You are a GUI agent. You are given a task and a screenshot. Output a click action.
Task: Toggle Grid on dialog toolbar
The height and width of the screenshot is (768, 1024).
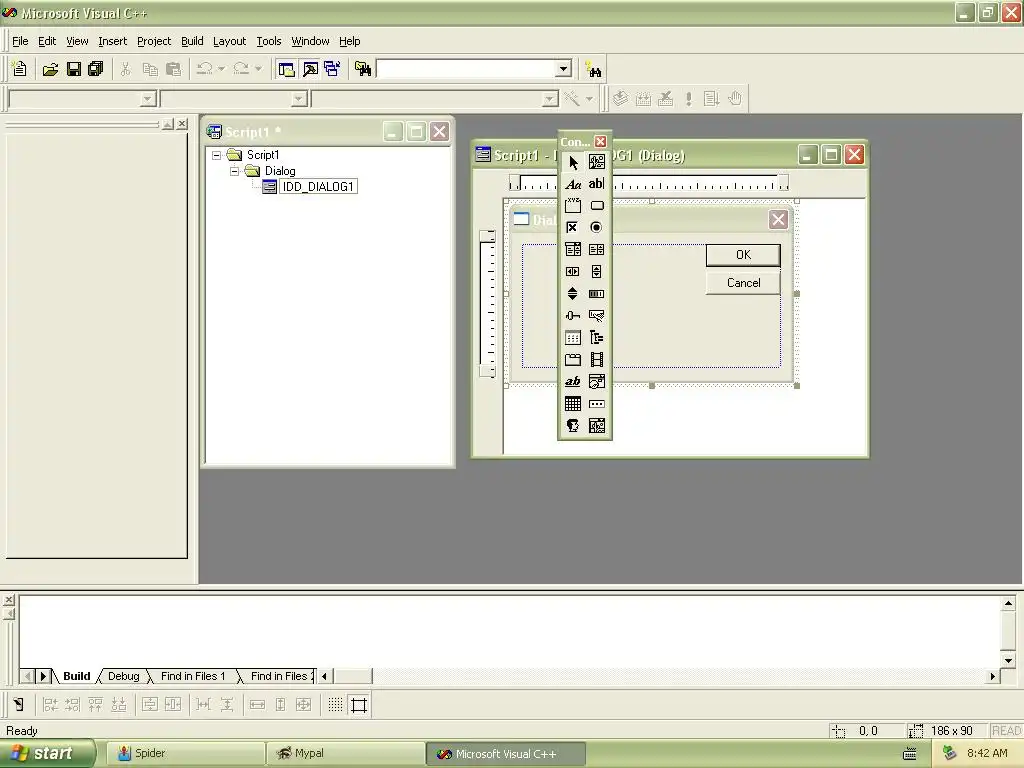tap(335, 705)
